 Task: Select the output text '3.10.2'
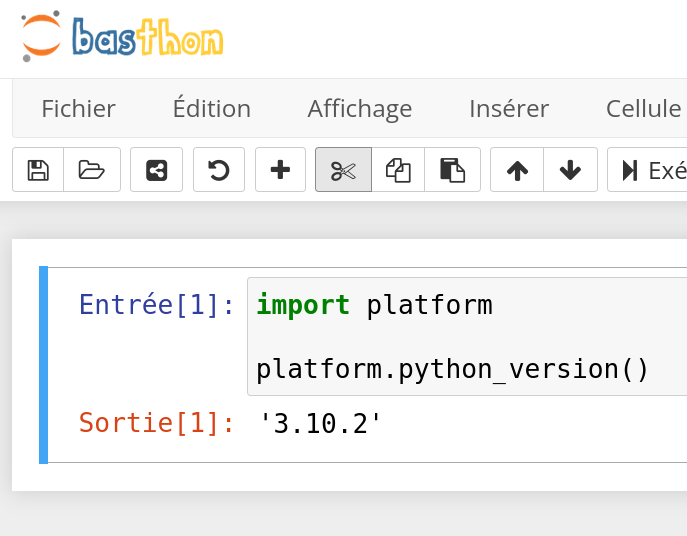point(320,423)
